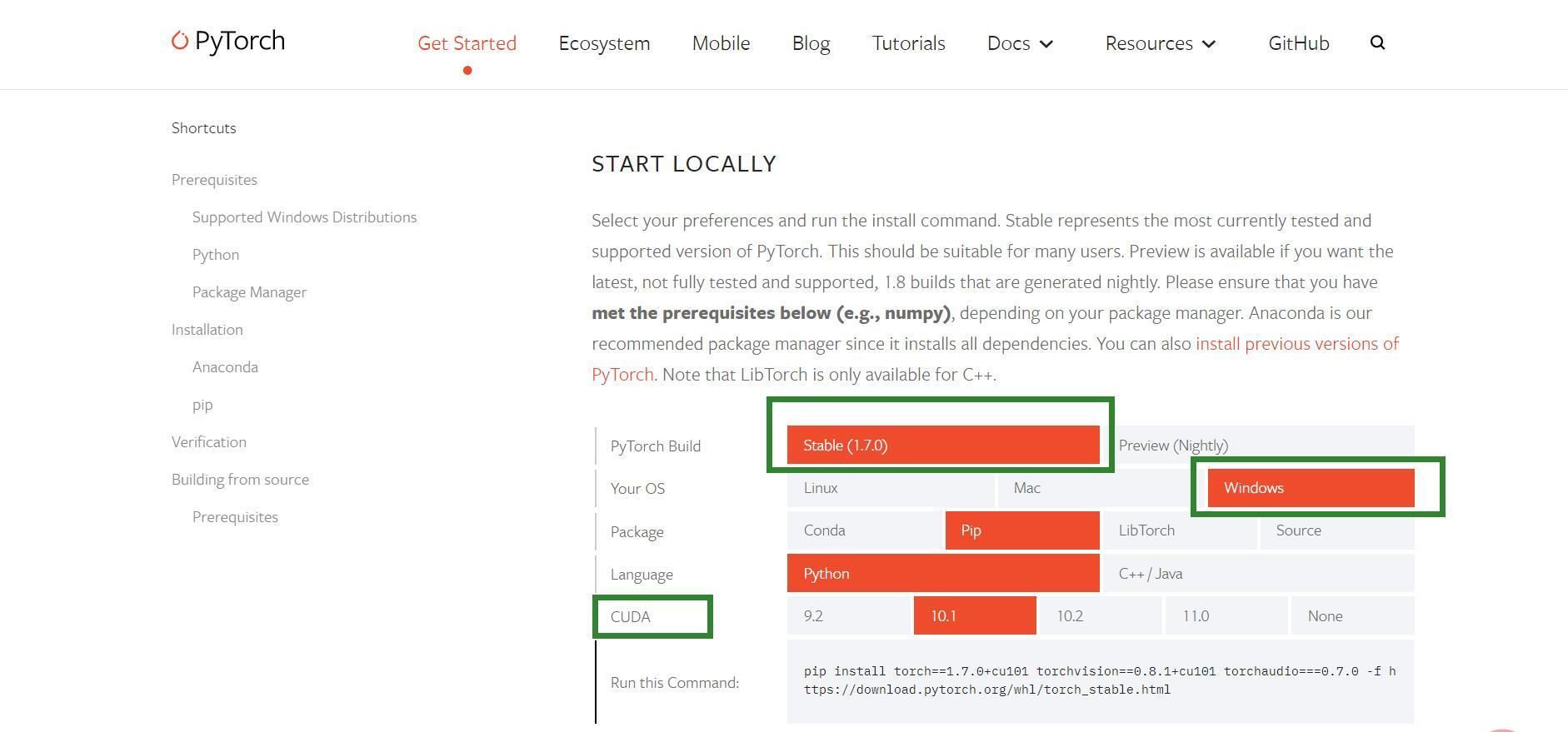Click the Your OS row label
1568x732 pixels.
[x=637, y=489]
